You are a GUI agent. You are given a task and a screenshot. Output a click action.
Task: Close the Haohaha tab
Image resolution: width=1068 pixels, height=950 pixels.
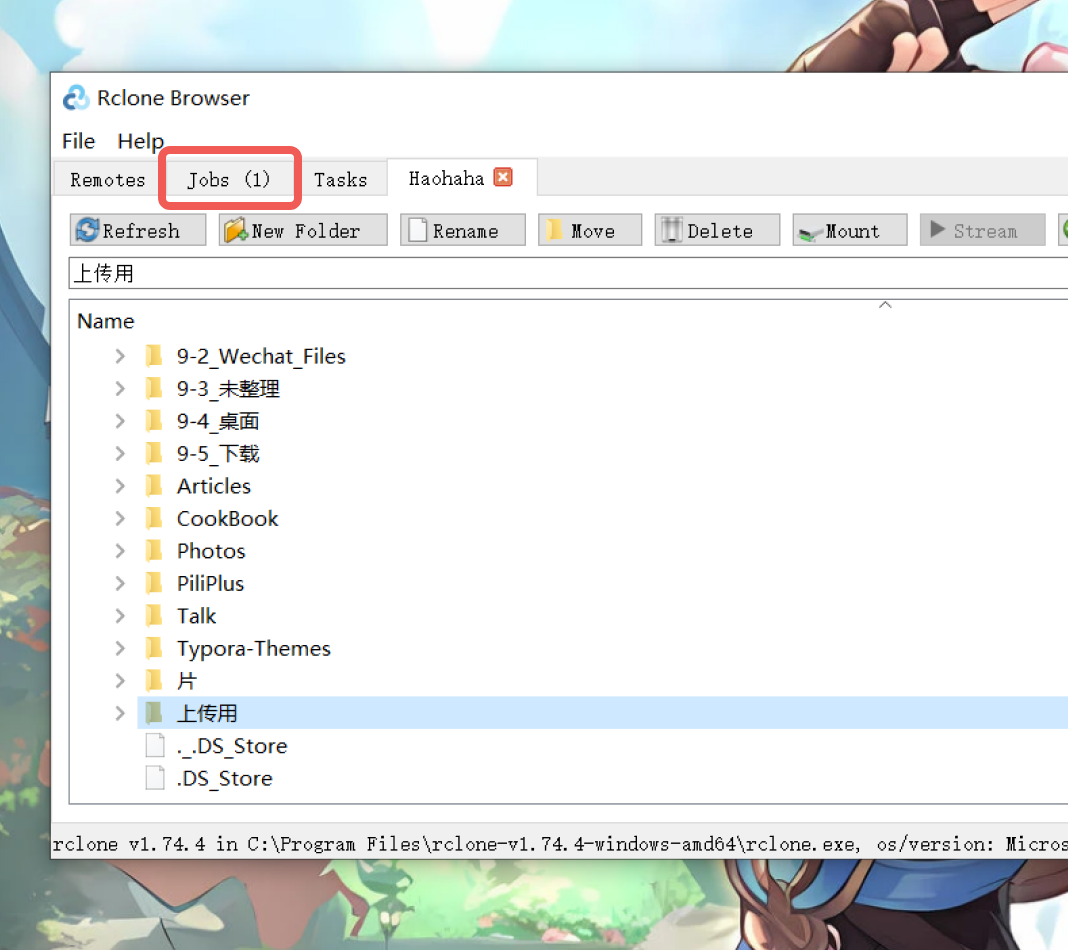click(503, 178)
